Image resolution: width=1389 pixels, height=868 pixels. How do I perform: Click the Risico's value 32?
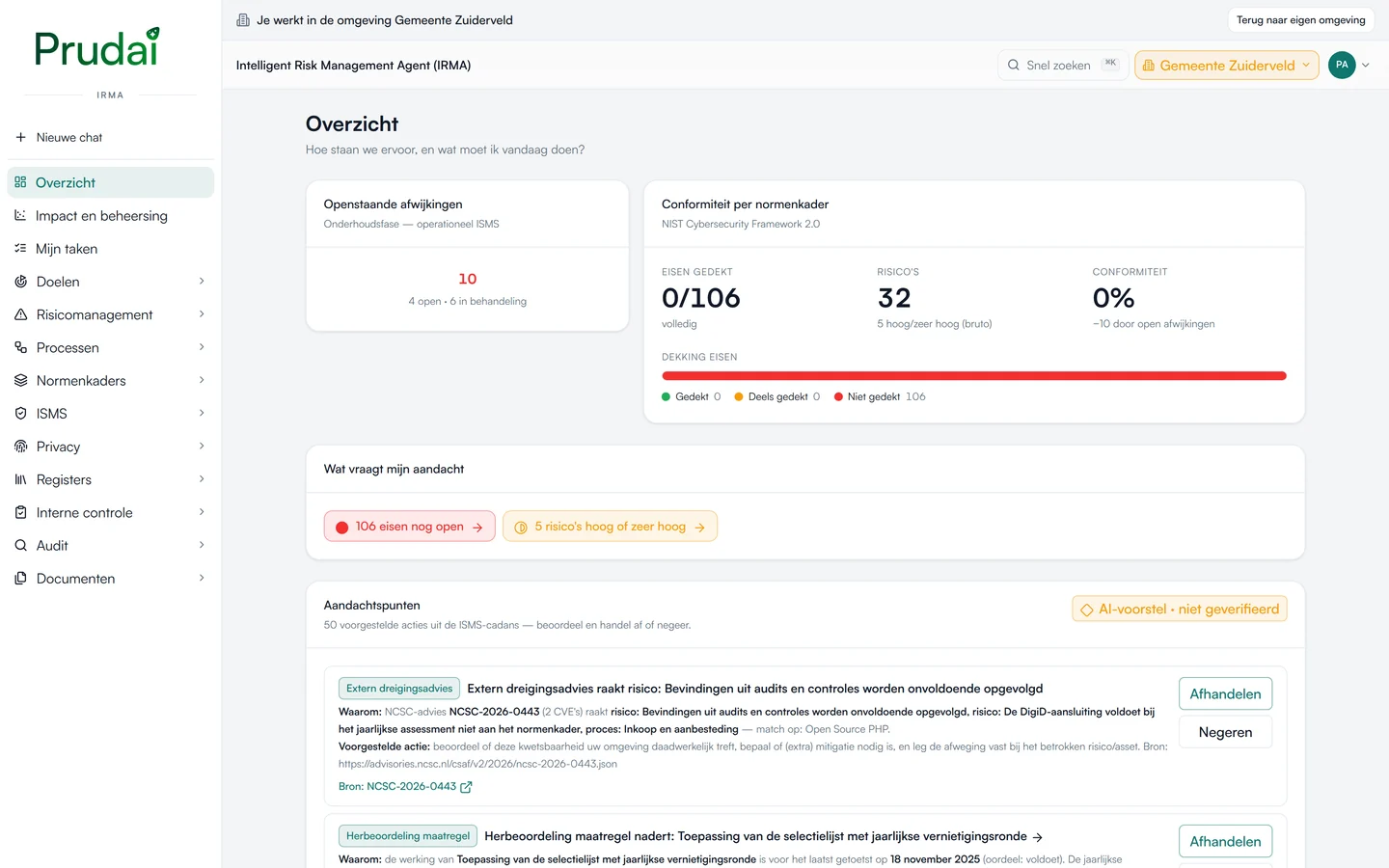coord(894,298)
